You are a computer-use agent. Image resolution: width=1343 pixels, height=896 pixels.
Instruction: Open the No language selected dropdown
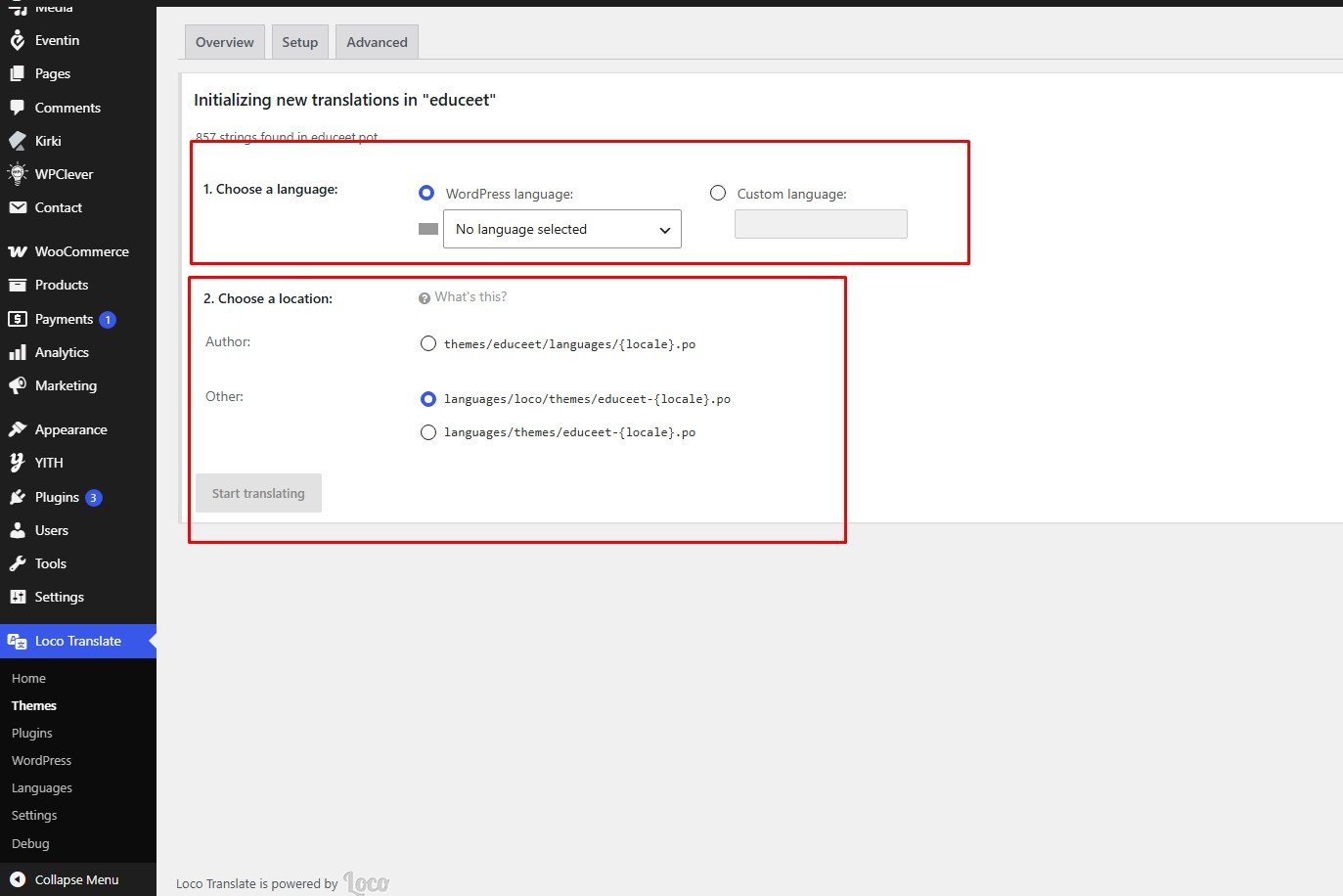(x=562, y=229)
